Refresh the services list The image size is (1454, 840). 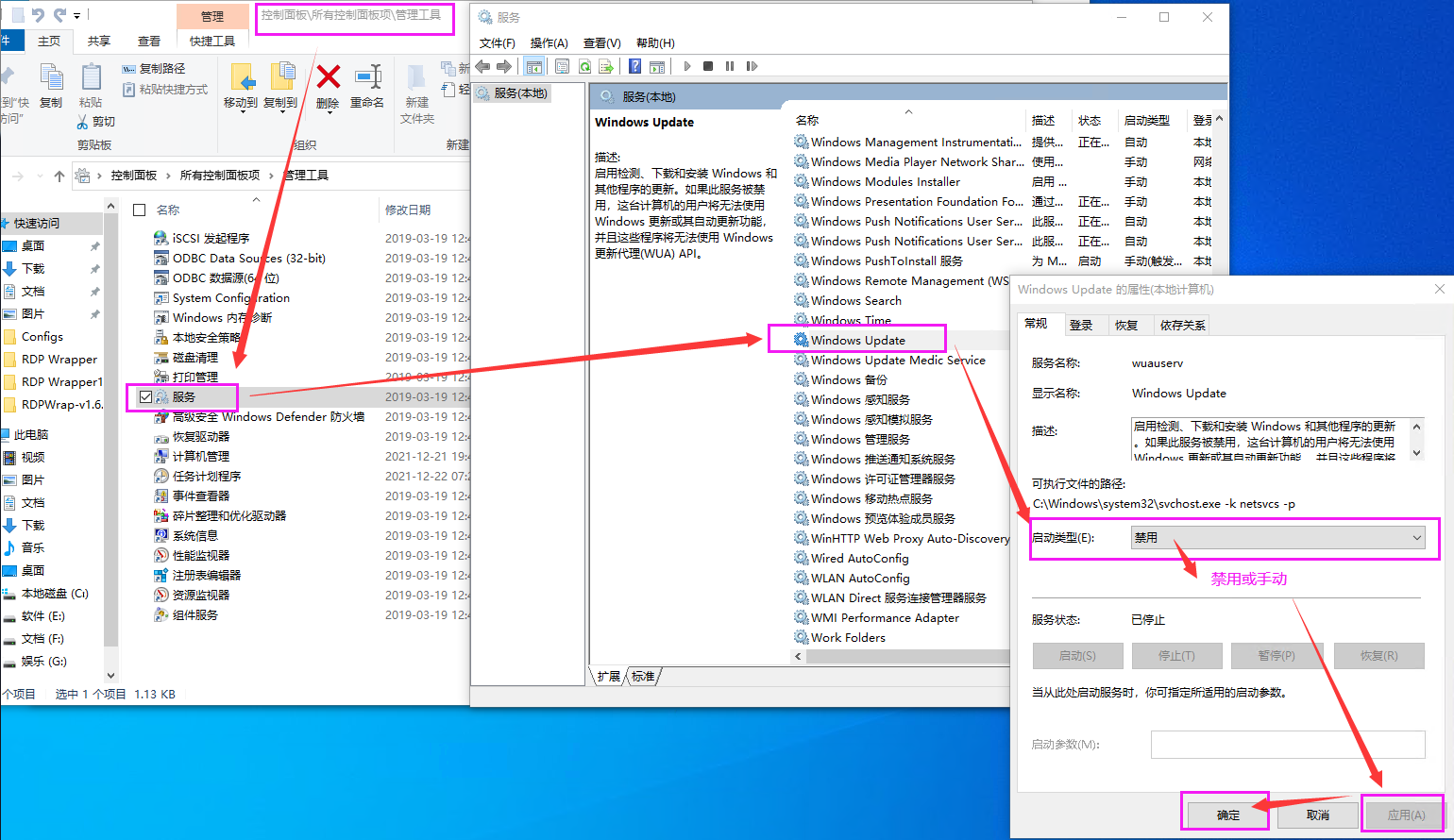coord(585,66)
